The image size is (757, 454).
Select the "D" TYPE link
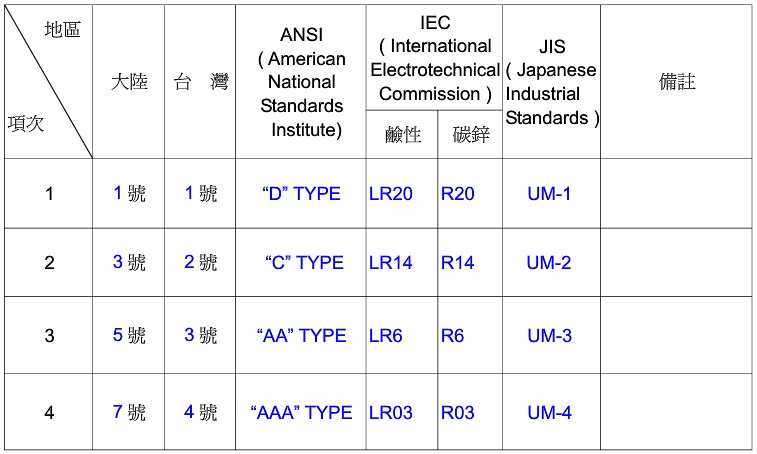301,194
